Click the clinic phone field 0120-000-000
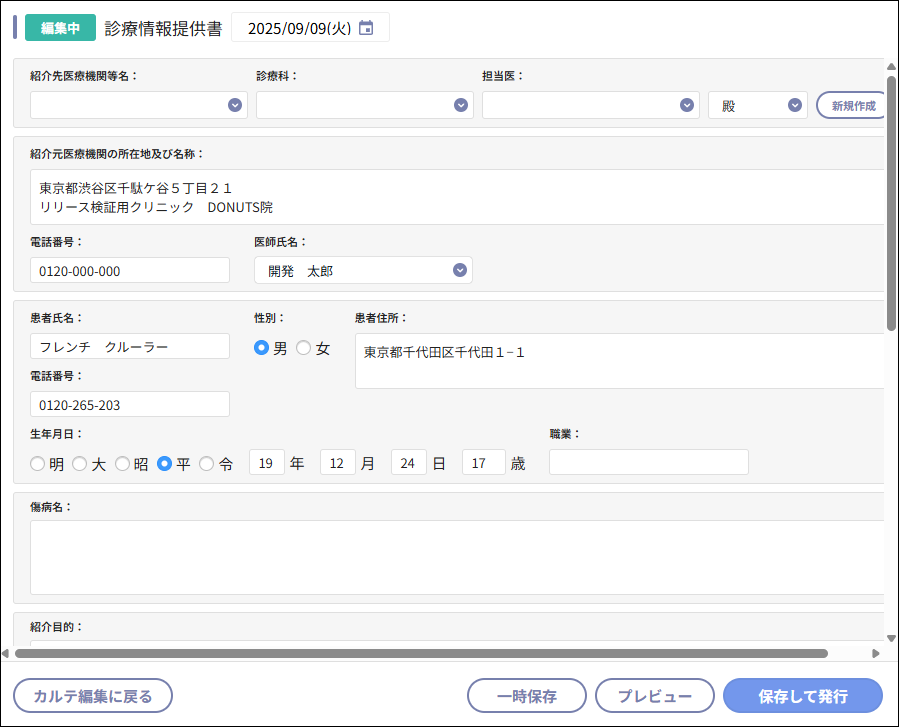The image size is (899, 727). (130, 270)
